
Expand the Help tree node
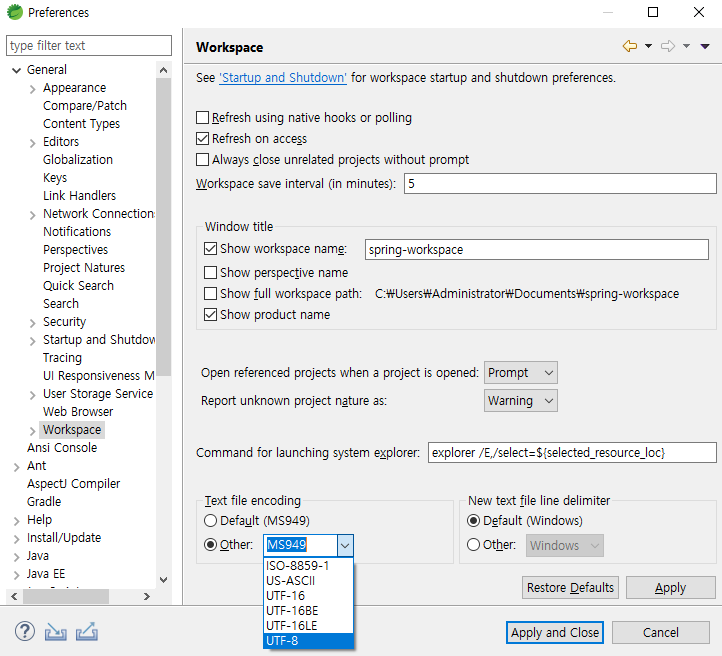17,521
